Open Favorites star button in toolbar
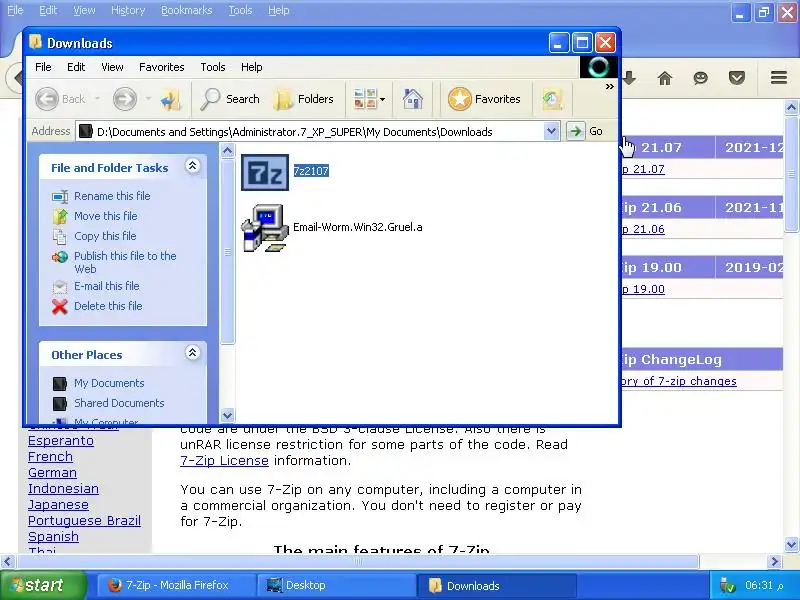This screenshot has width=800, height=600. coord(484,99)
